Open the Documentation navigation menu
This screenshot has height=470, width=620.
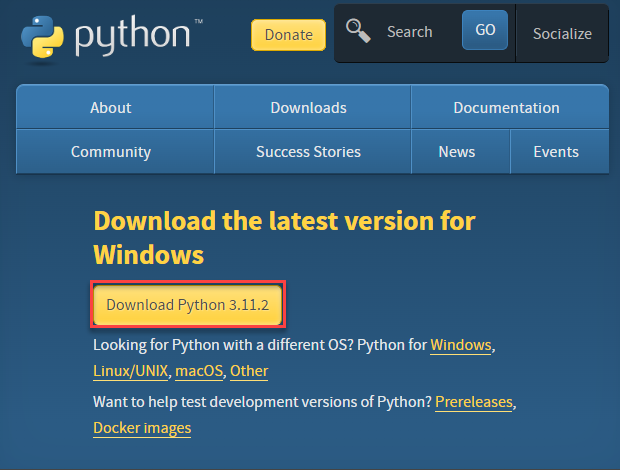(507, 108)
